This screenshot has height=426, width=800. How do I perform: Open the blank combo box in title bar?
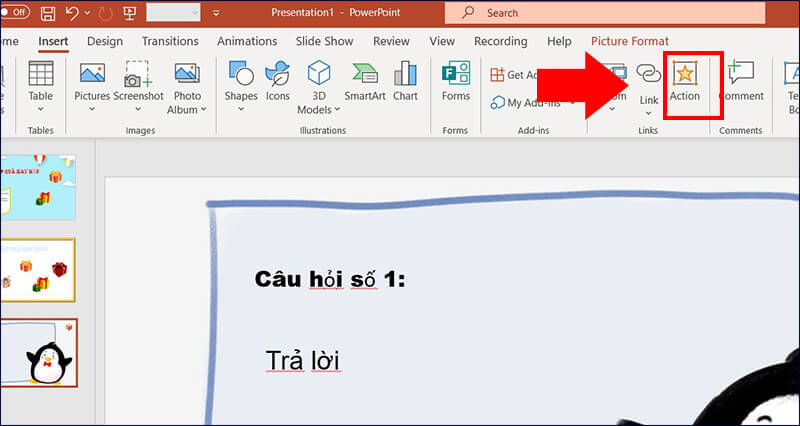coord(173,13)
